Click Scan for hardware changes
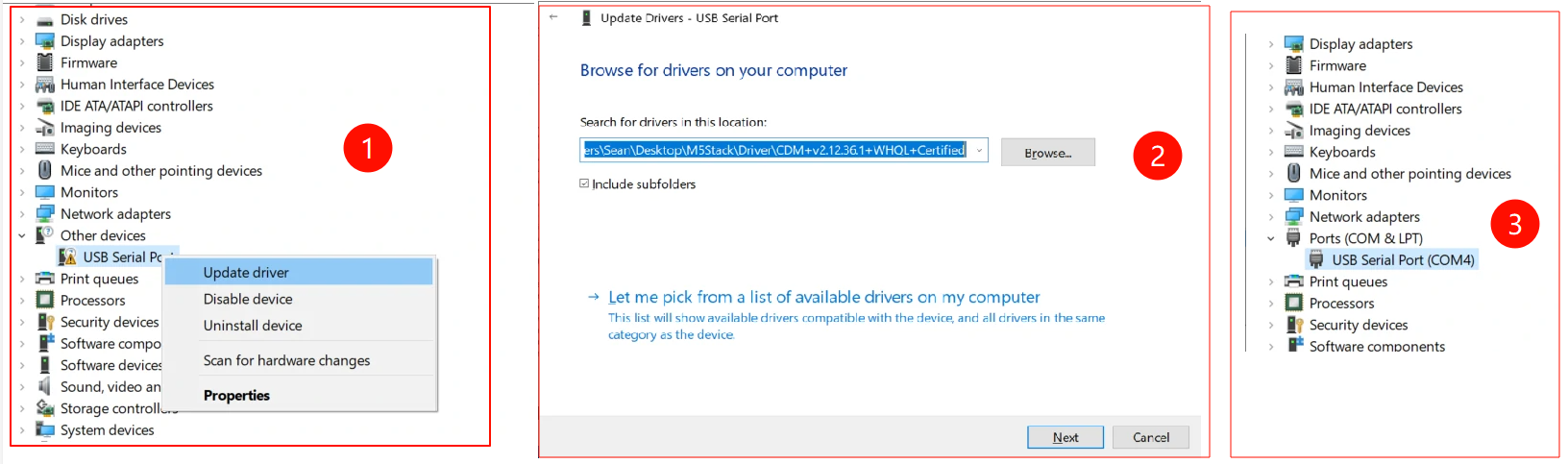This screenshot has width=1568, height=464. click(x=286, y=360)
